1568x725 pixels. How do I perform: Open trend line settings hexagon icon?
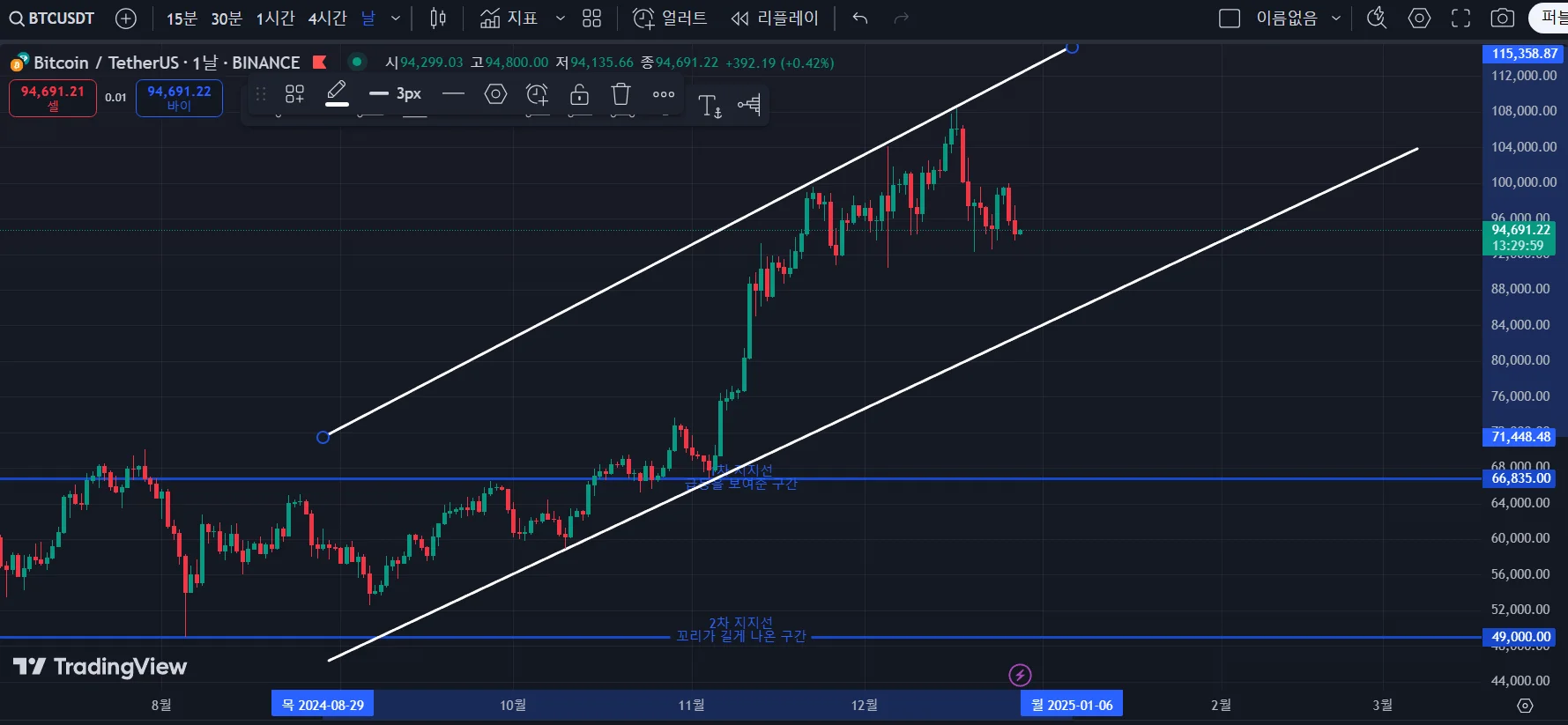point(496,94)
